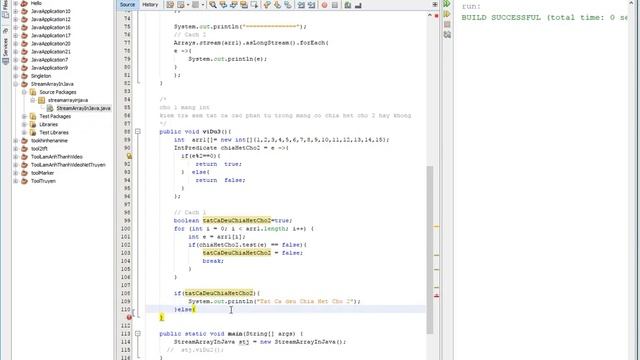Click 'BUILD SUCCESSFUL' output line
Screen dimensions: 640x360
pyautogui.click(x=544, y=18)
